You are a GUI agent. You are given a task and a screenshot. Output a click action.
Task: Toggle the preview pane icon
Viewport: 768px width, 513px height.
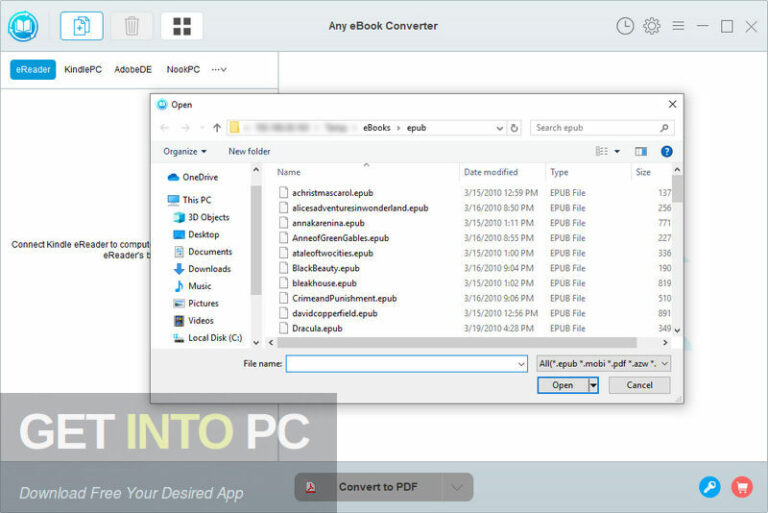tap(641, 151)
